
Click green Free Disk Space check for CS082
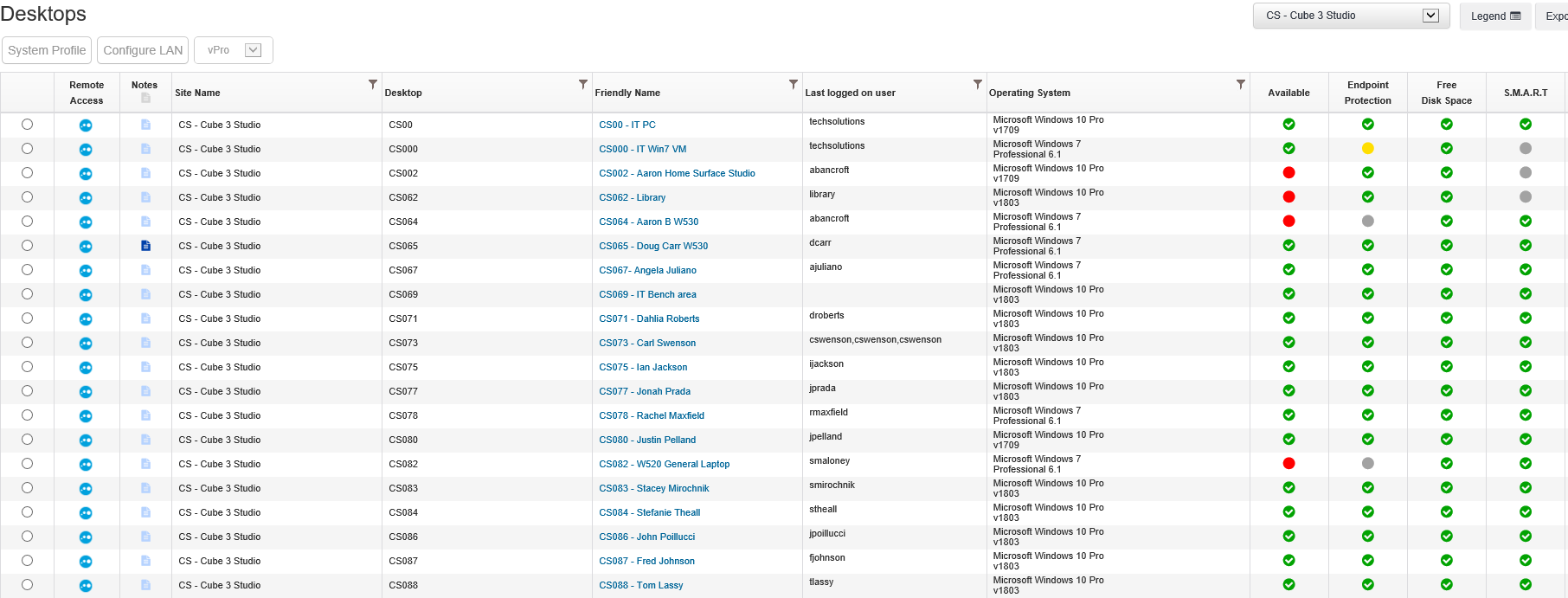click(x=1446, y=463)
